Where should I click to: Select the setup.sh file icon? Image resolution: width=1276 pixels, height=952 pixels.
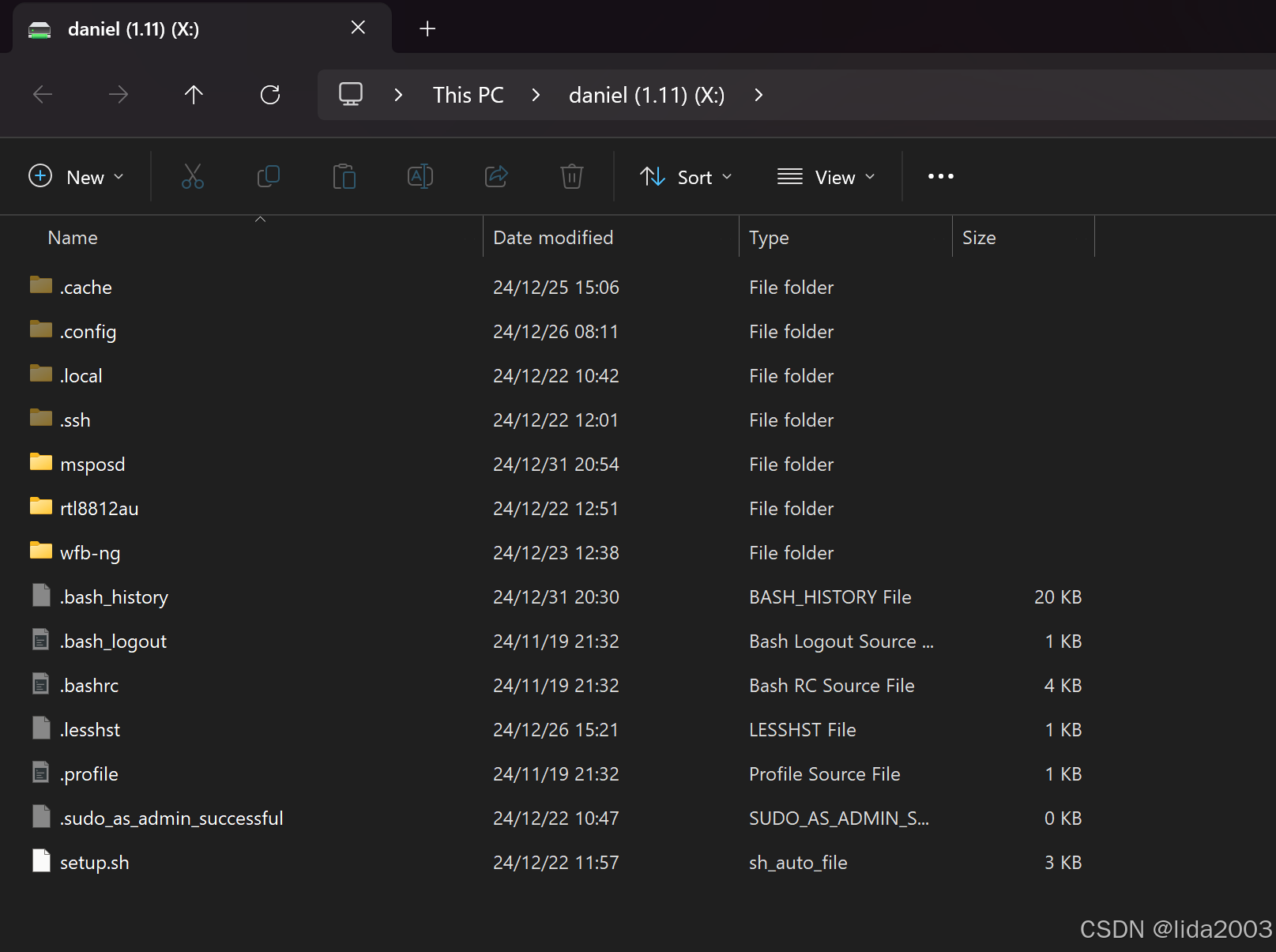(x=41, y=860)
